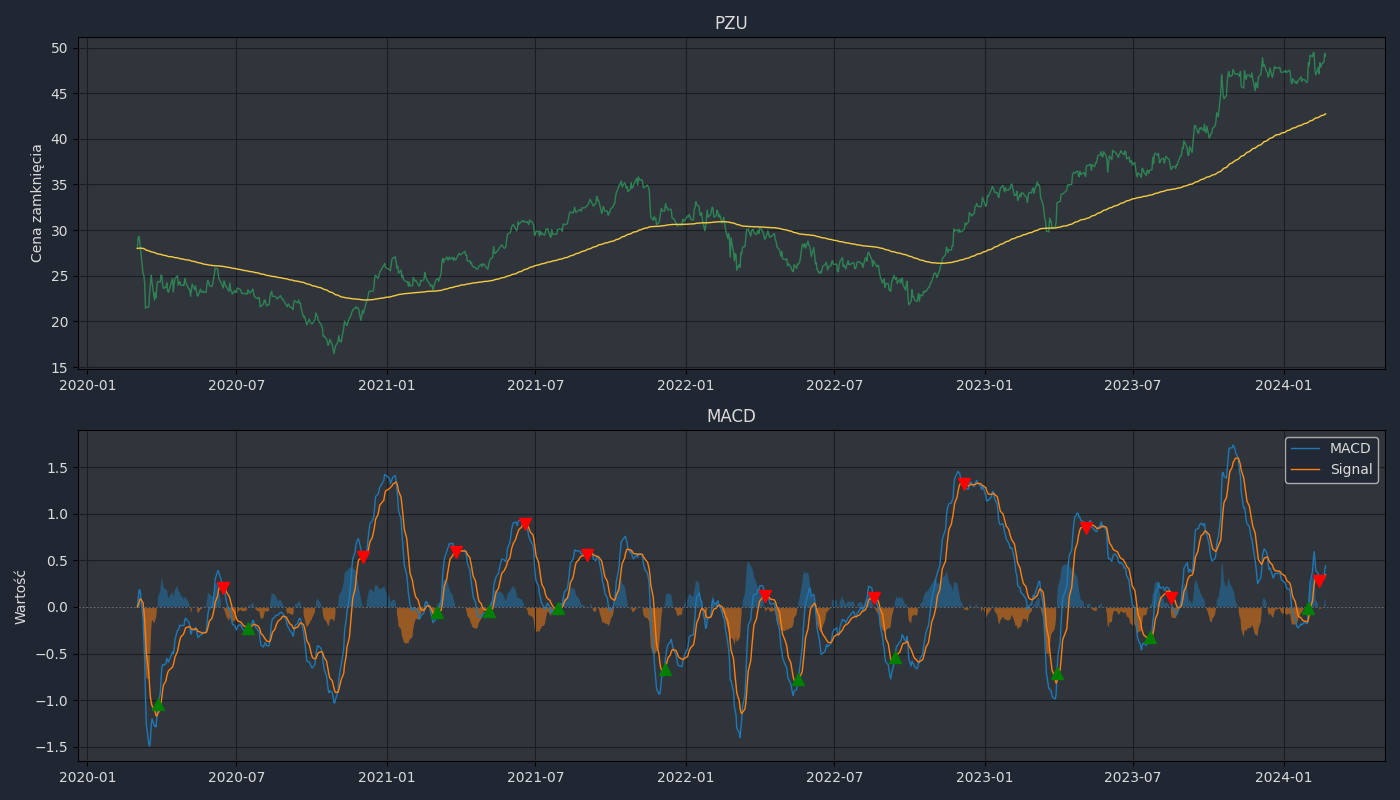Viewport: 1400px width, 800px height.
Task: Click the 20 tick on the price axis
Action: pos(59,321)
